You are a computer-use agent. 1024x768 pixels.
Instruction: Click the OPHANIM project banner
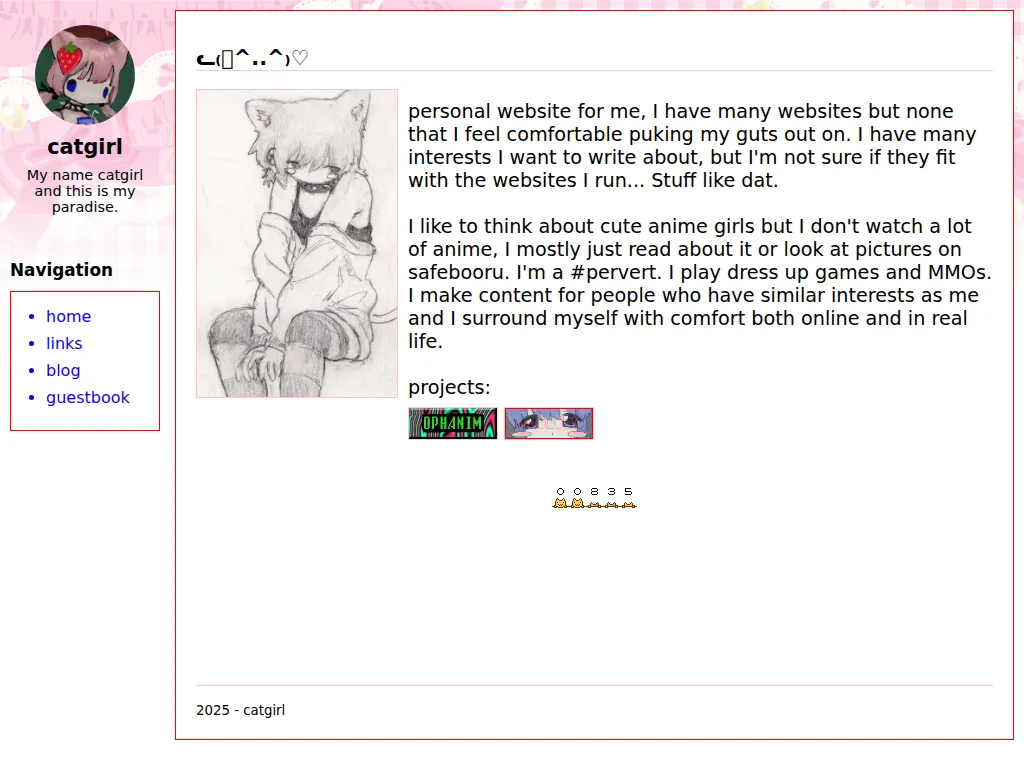tap(453, 423)
